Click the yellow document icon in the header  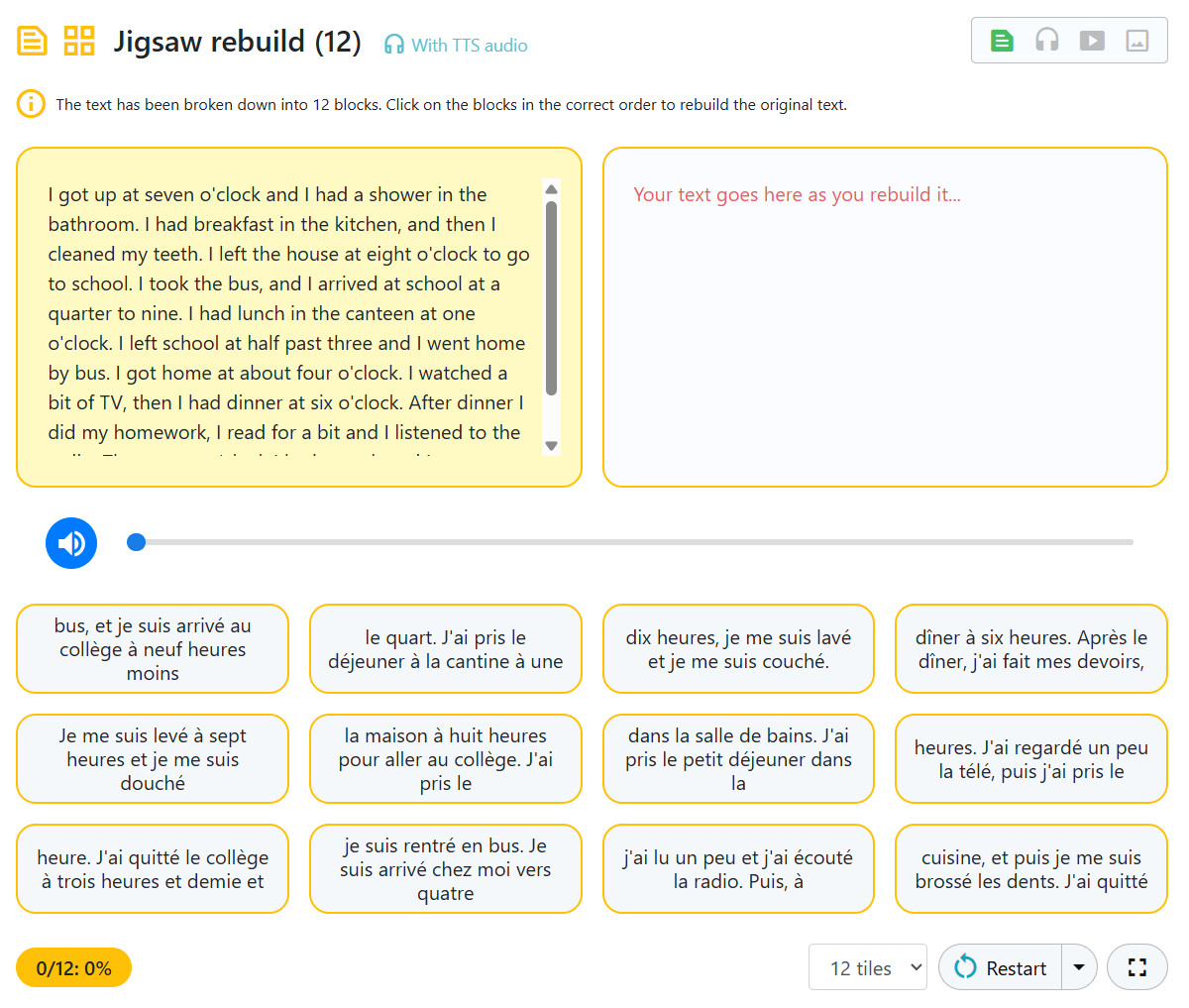click(x=32, y=42)
